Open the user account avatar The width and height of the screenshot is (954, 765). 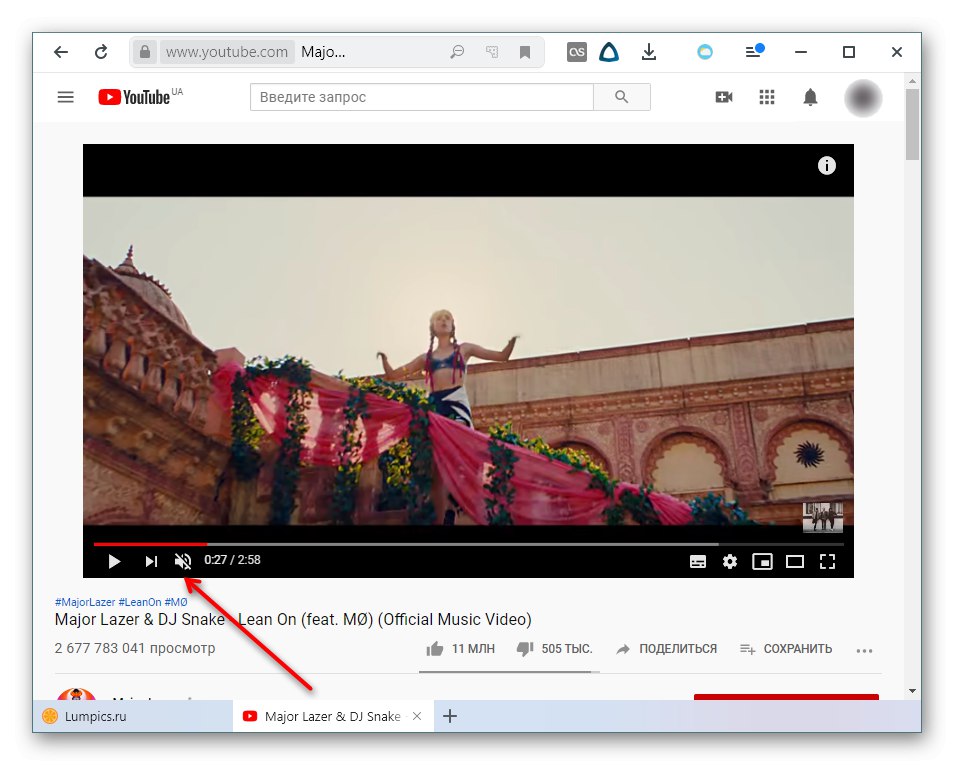pyautogui.click(x=863, y=98)
